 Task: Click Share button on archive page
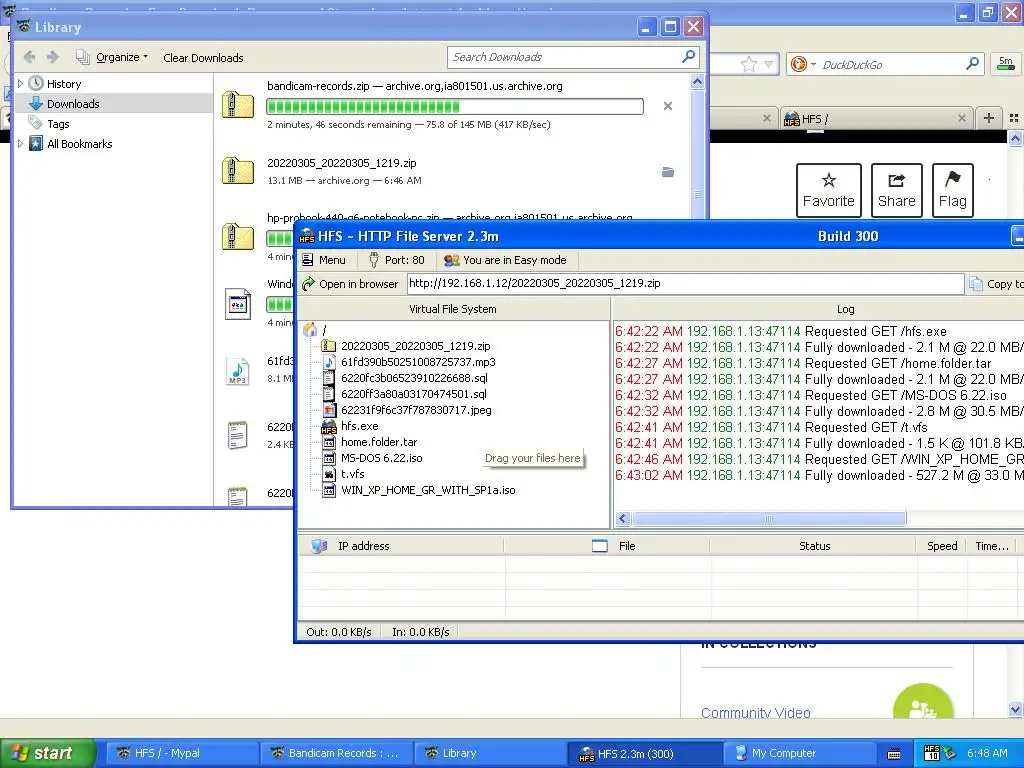click(896, 190)
